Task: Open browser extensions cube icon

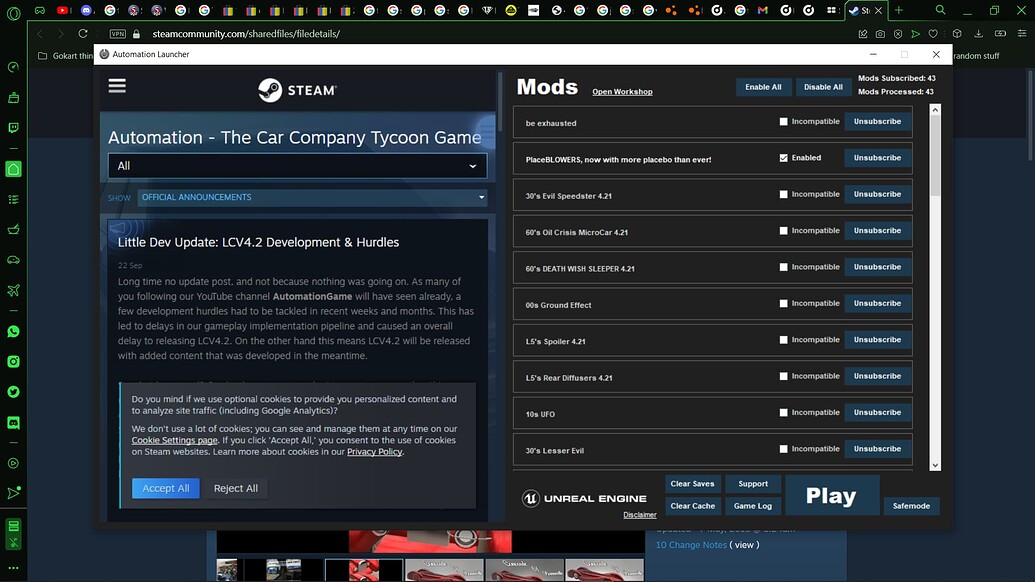Action: point(957,34)
